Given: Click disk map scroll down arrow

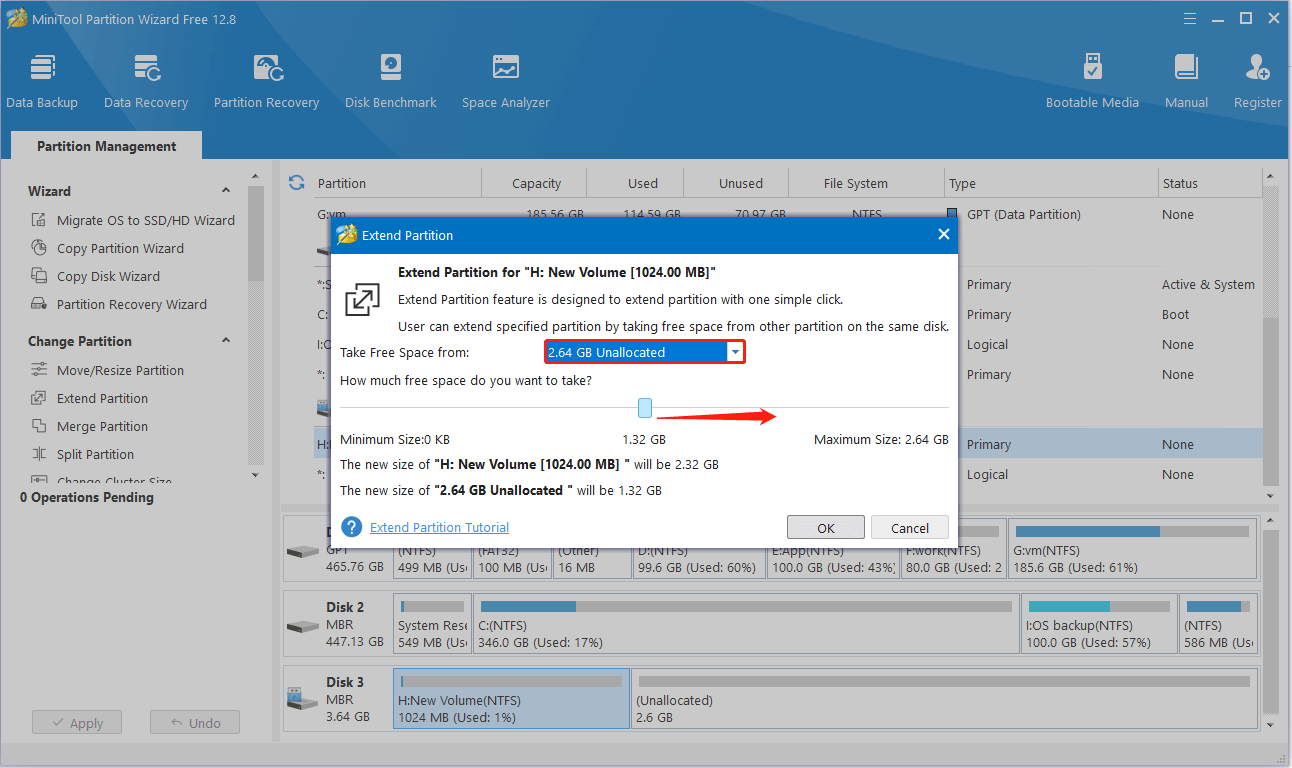Looking at the screenshot, I should (1271, 725).
